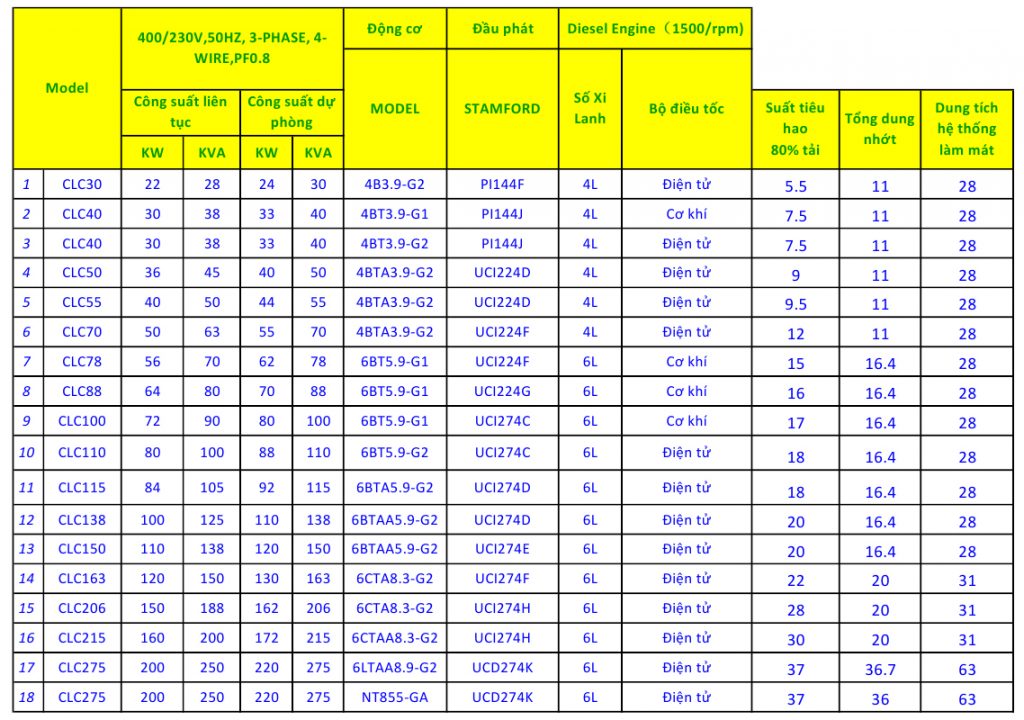The image size is (1024, 720).
Task: Click the CLC163 model cell
Action: pyautogui.click(x=81, y=578)
